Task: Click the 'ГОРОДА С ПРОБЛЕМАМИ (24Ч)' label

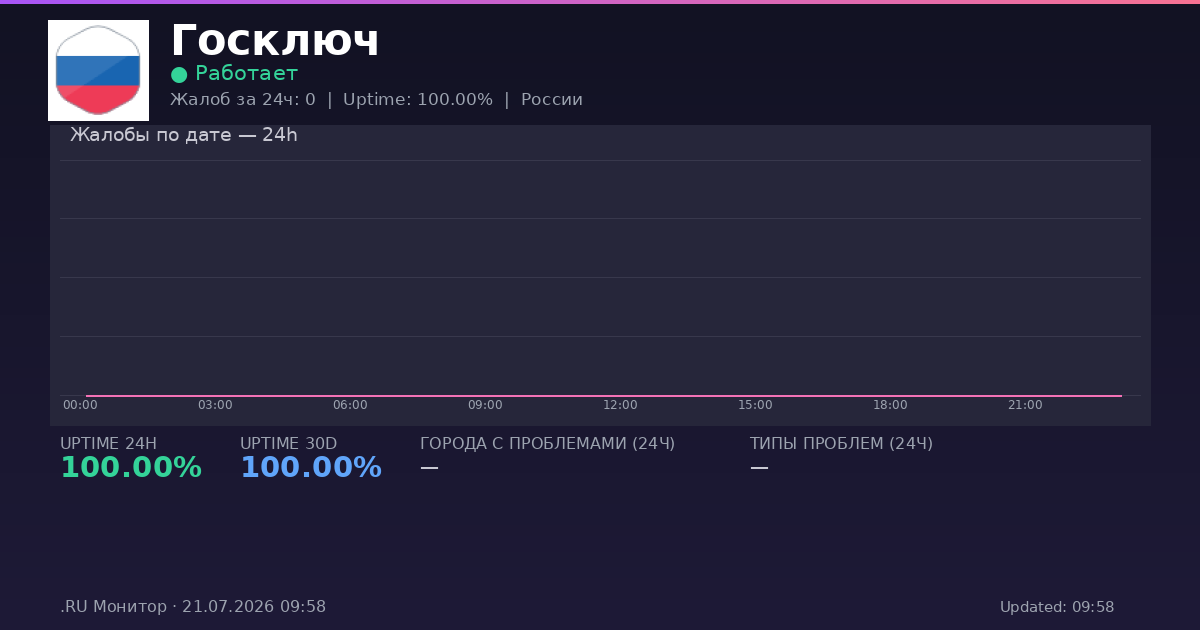Action: (547, 444)
